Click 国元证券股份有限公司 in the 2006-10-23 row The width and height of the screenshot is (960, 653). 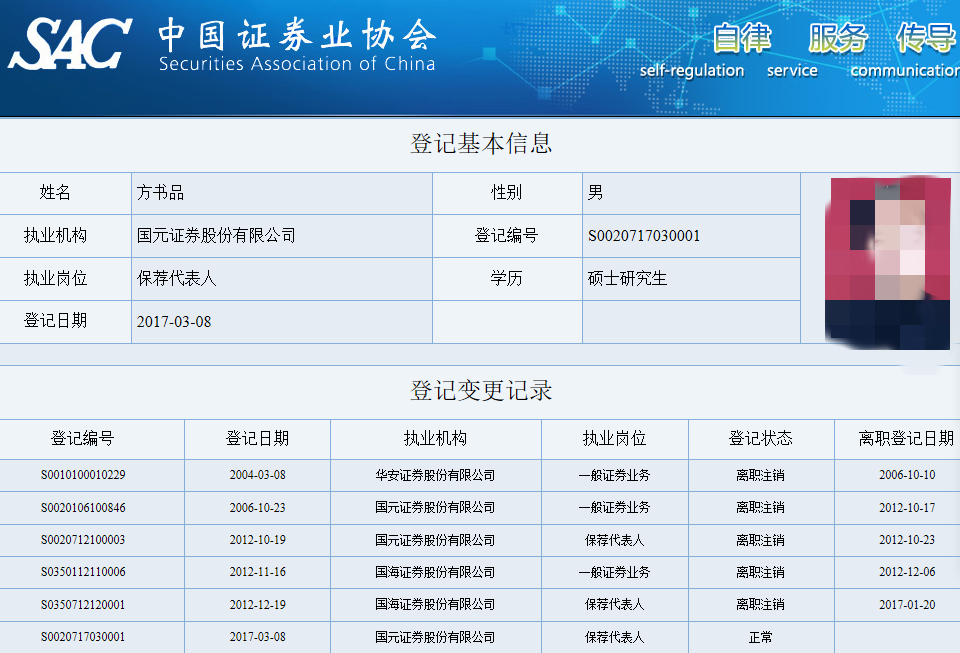(x=435, y=507)
